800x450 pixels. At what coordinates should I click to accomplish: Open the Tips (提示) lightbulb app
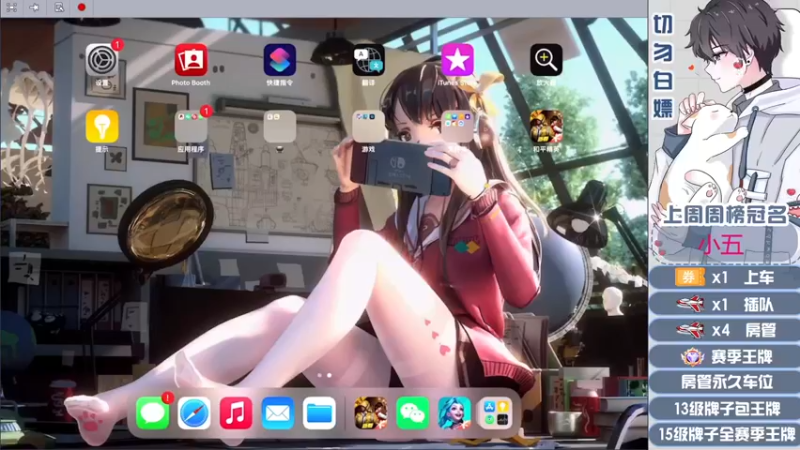(x=102, y=127)
